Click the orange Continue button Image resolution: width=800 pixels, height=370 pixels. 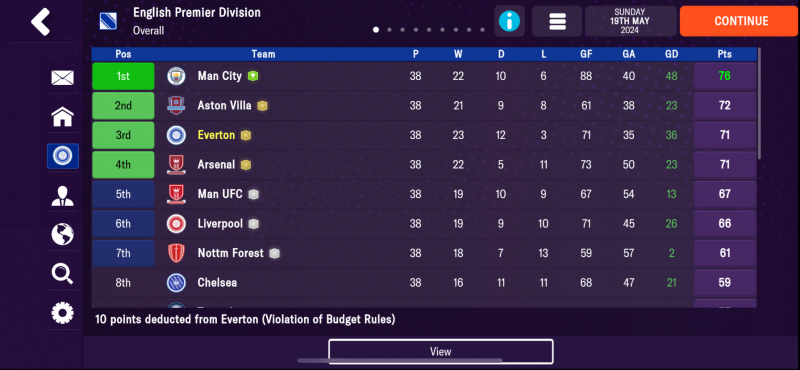pyautogui.click(x=741, y=21)
